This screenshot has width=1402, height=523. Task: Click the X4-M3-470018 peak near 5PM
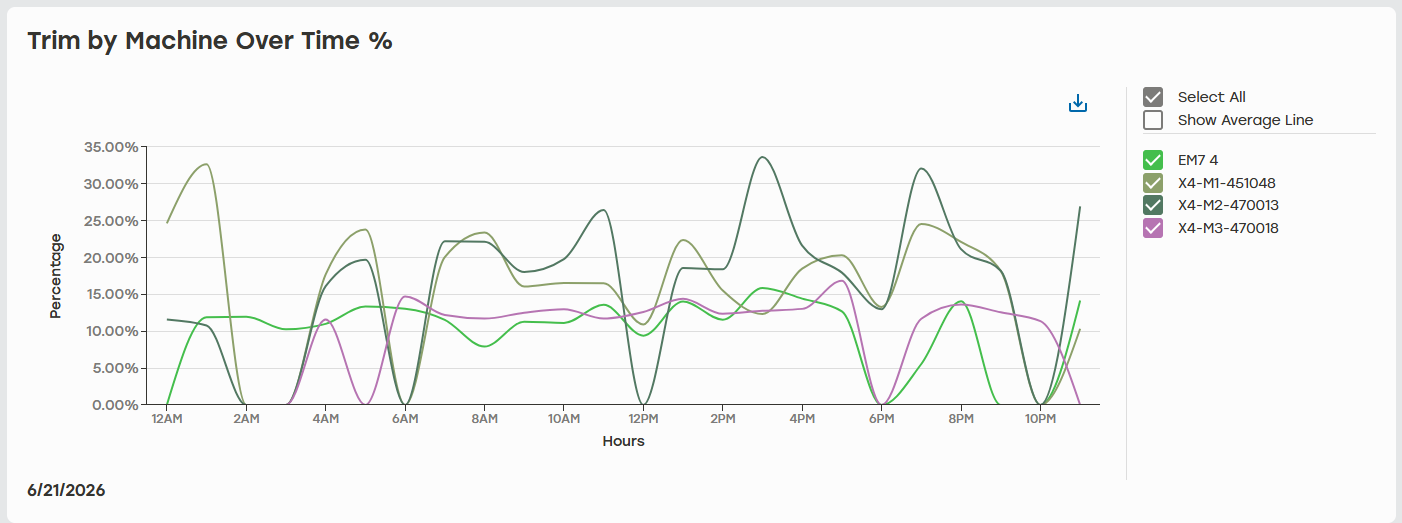point(841,281)
